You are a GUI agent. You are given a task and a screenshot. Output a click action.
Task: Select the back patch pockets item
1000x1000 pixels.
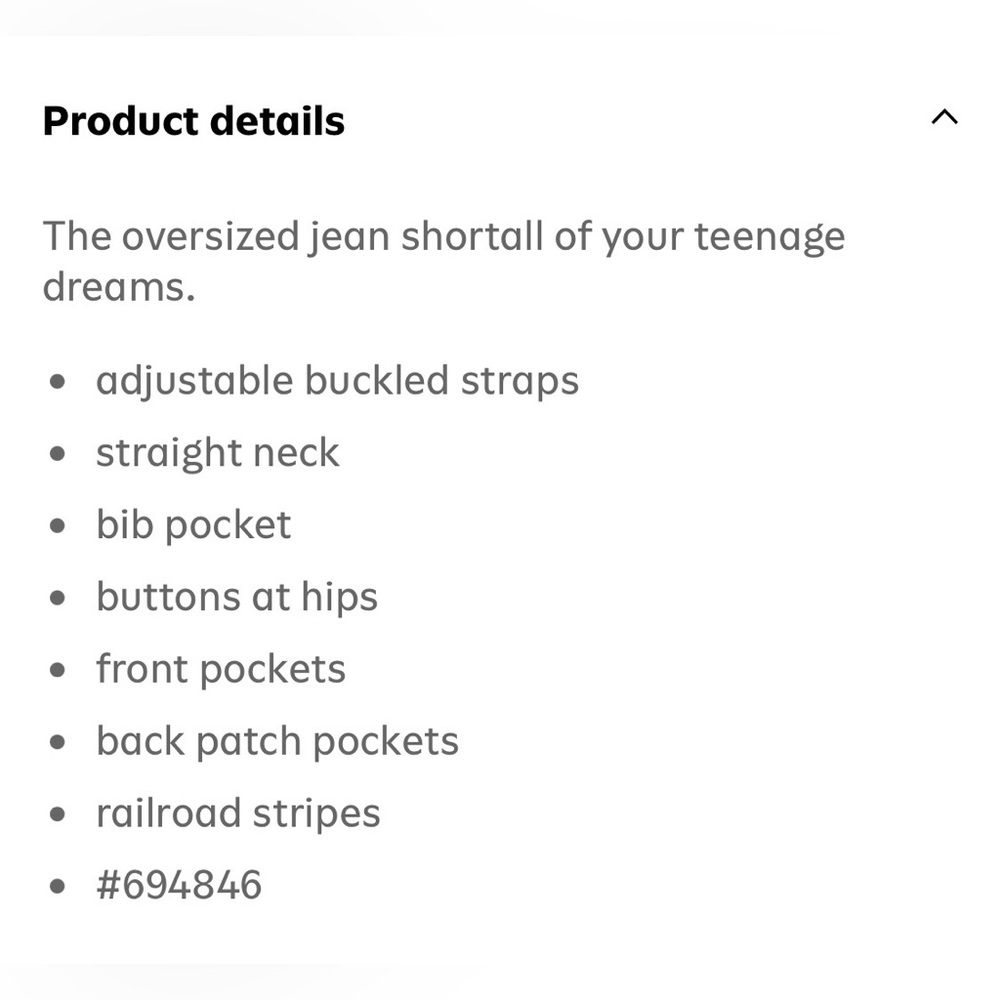[277, 742]
